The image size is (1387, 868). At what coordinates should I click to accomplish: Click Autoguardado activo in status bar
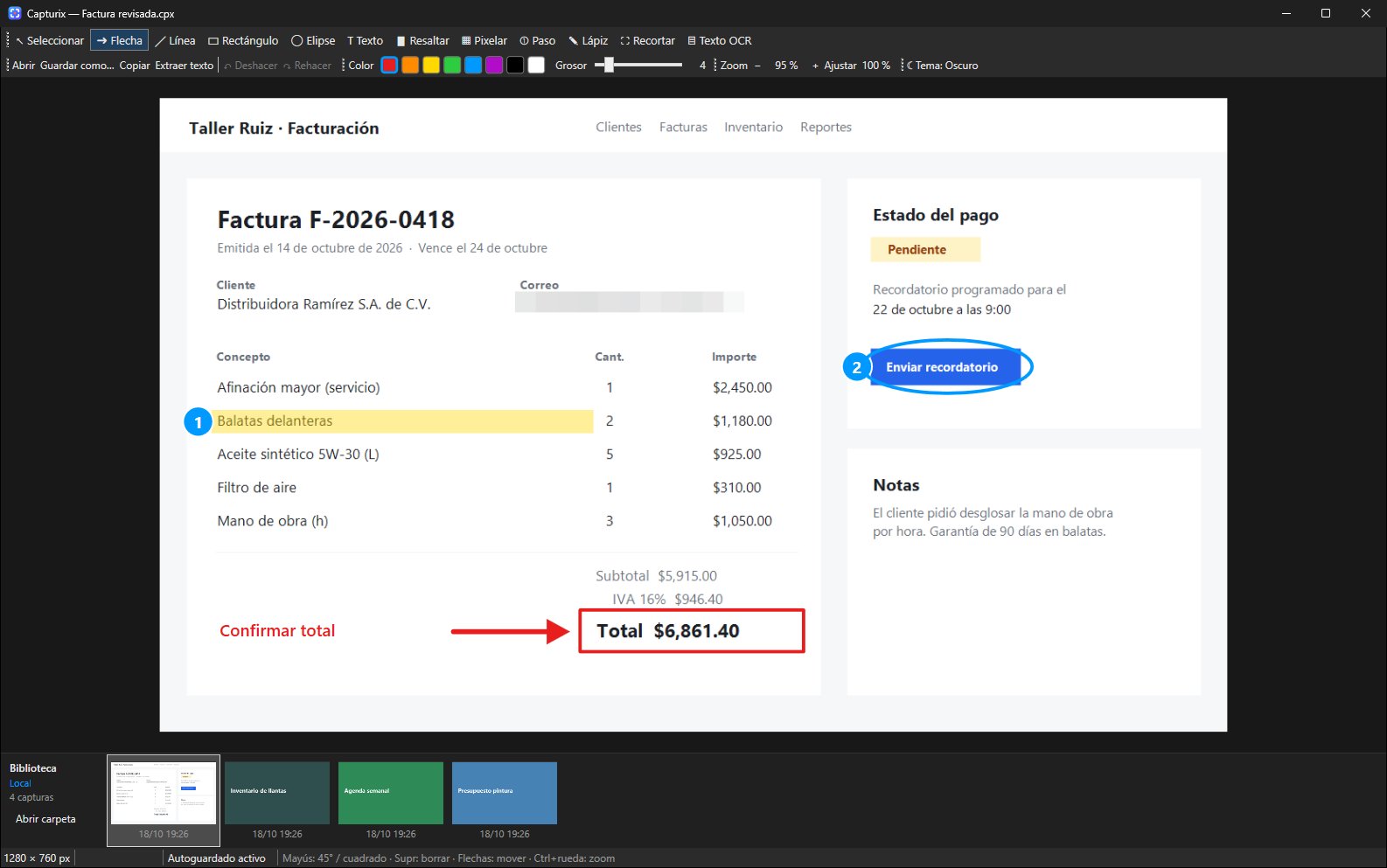tap(216, 858)
